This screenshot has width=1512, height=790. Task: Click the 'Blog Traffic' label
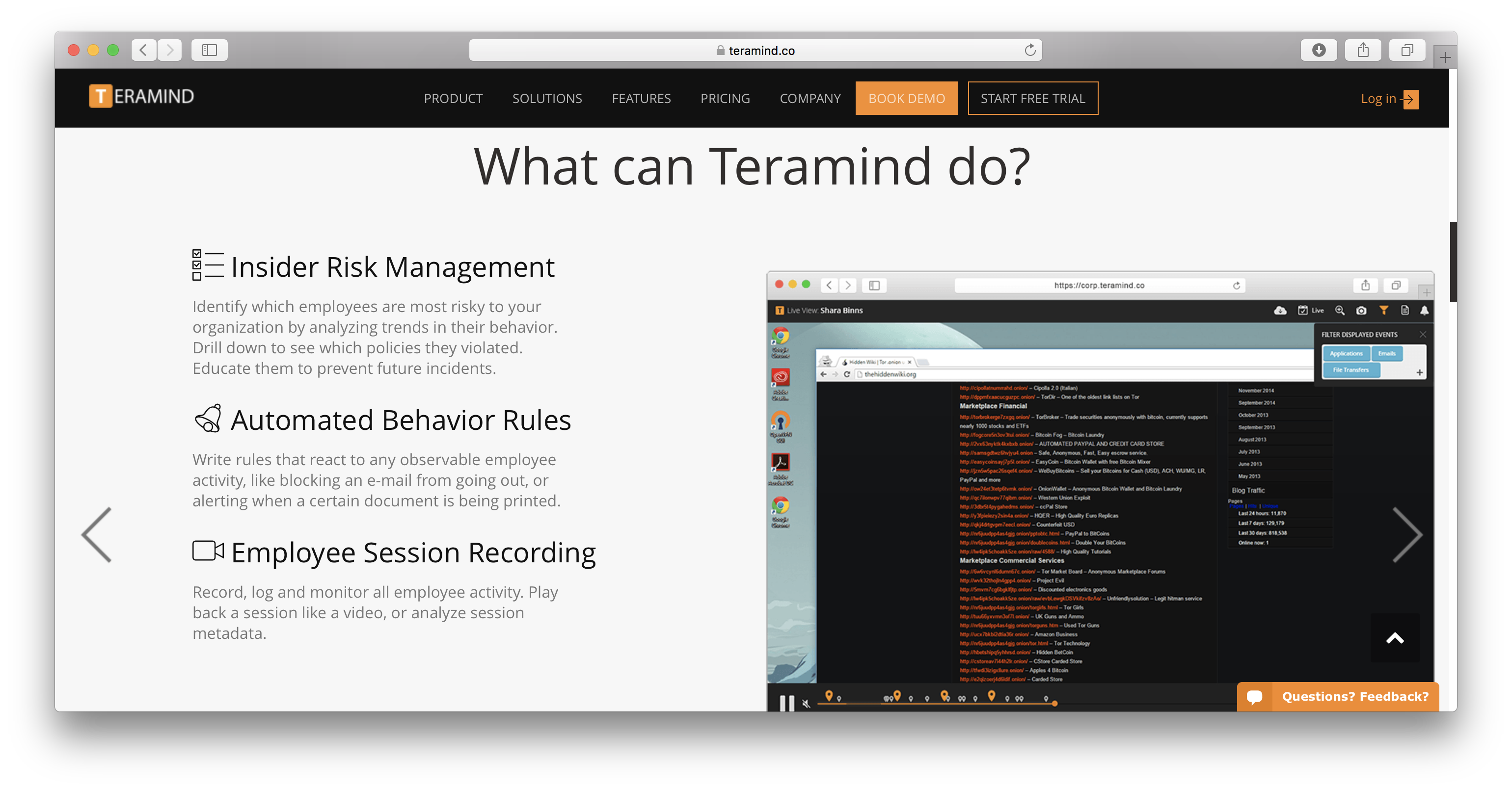pyautogui.click(x=1248, y=490)
